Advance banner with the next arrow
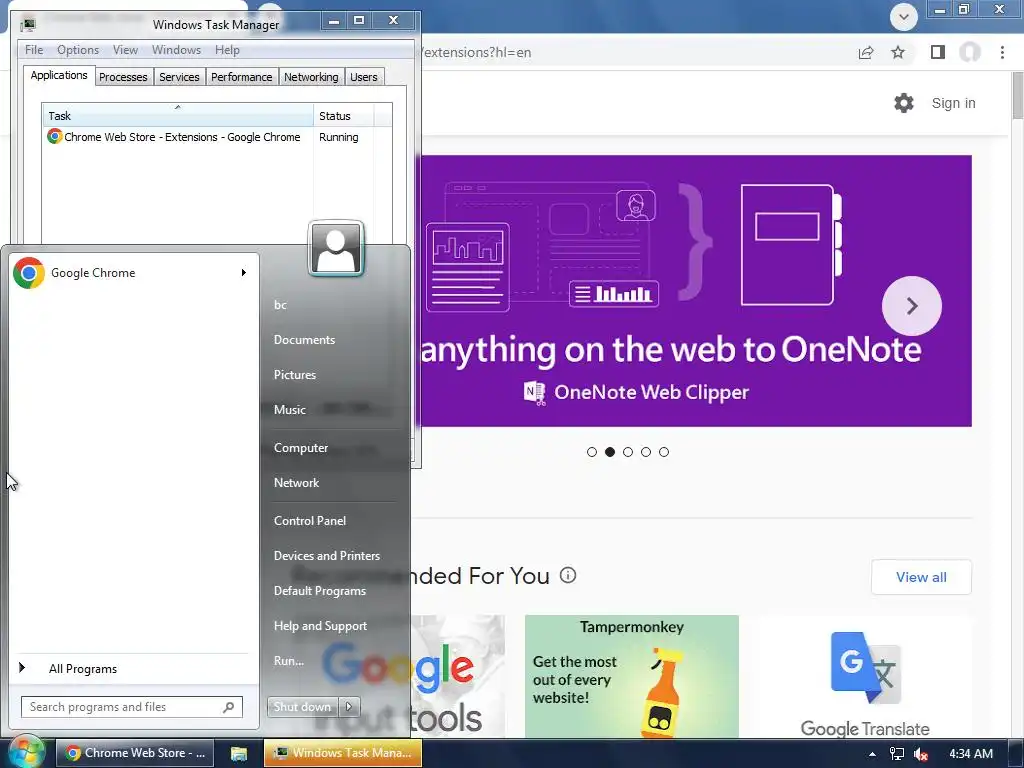This screenshot has height=768, width=1024. (x=912, y=306)
